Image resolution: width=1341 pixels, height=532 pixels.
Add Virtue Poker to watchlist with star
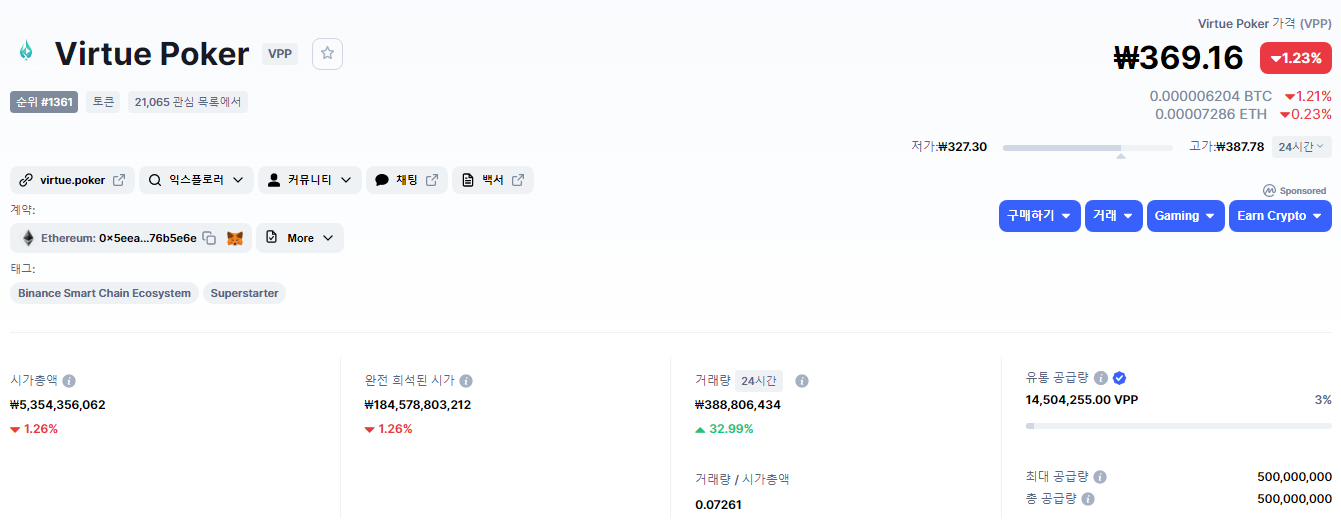(327, 54)
